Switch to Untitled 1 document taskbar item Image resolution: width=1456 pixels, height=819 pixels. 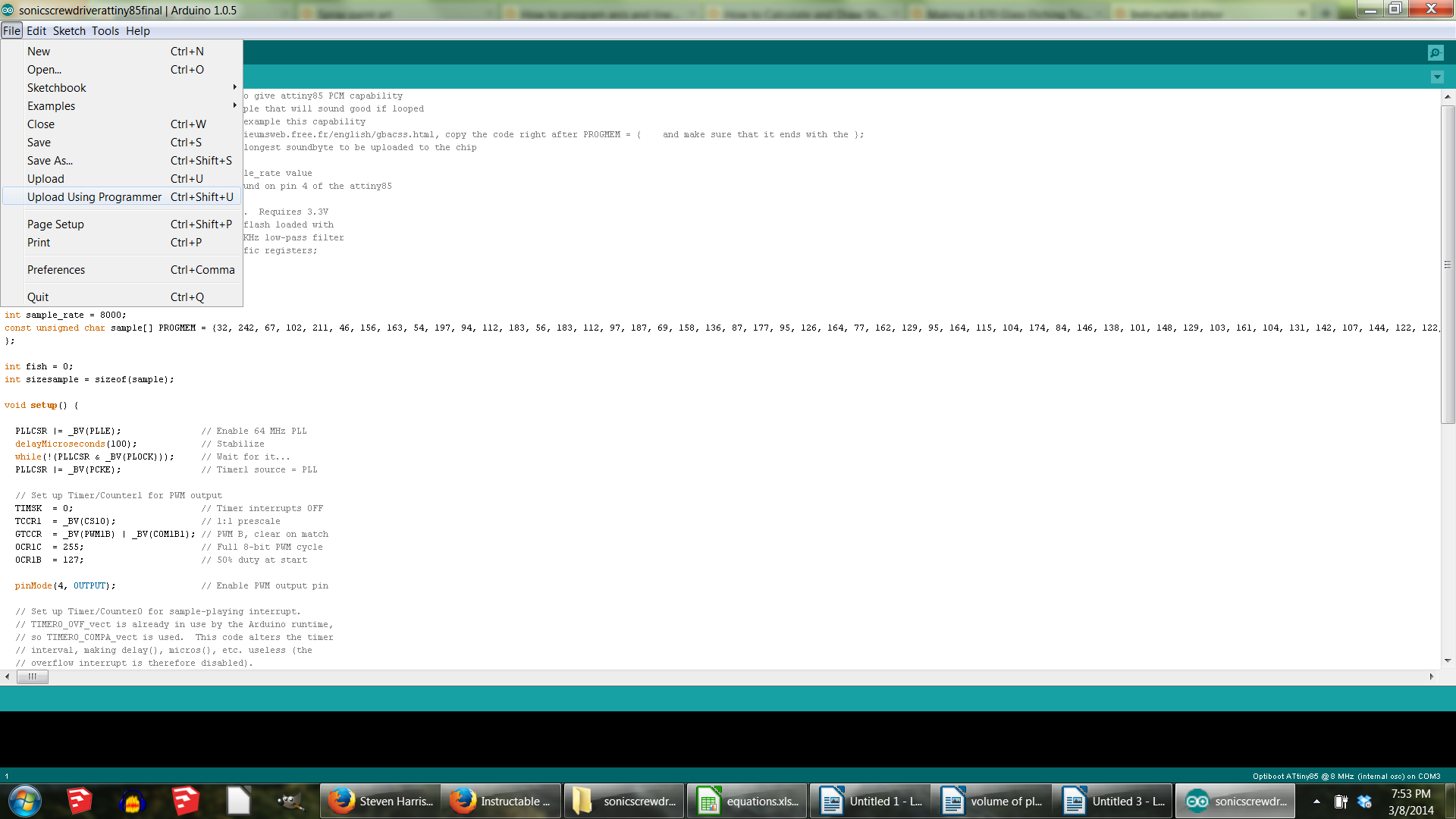tap(870, 801)
